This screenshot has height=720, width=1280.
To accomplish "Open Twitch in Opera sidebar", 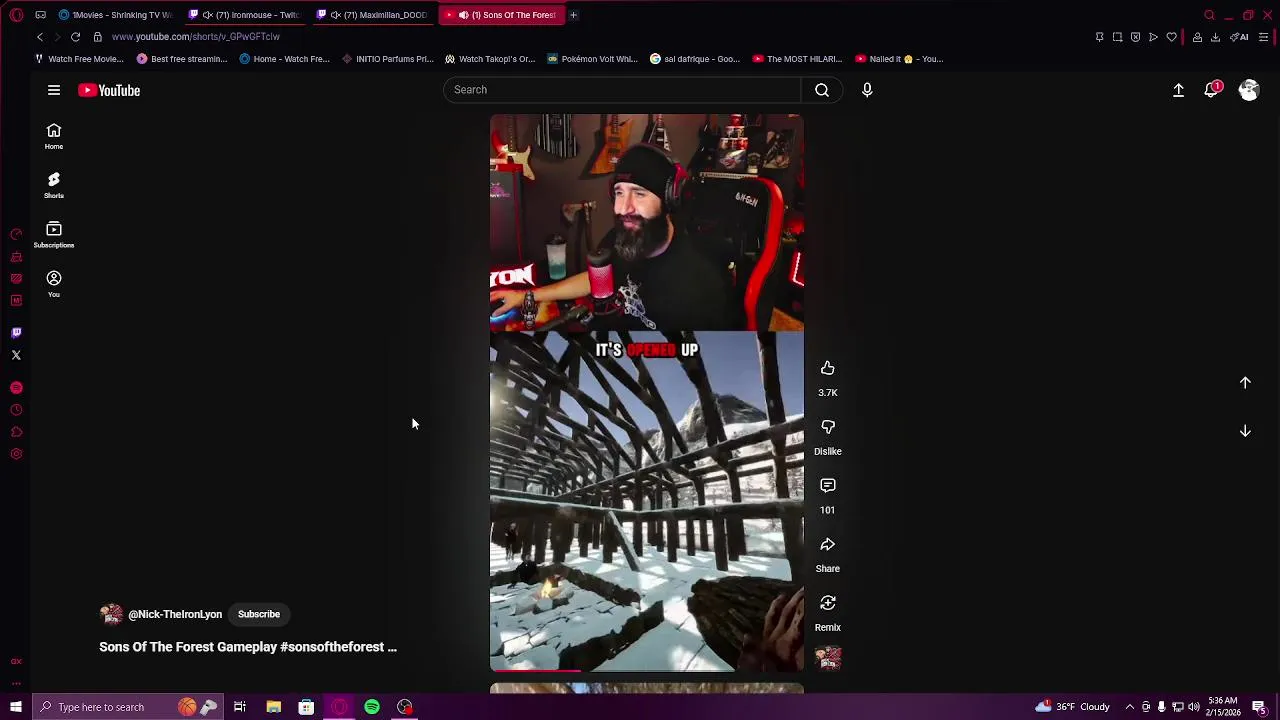I will pyautogui.click(x=16, y=332).
